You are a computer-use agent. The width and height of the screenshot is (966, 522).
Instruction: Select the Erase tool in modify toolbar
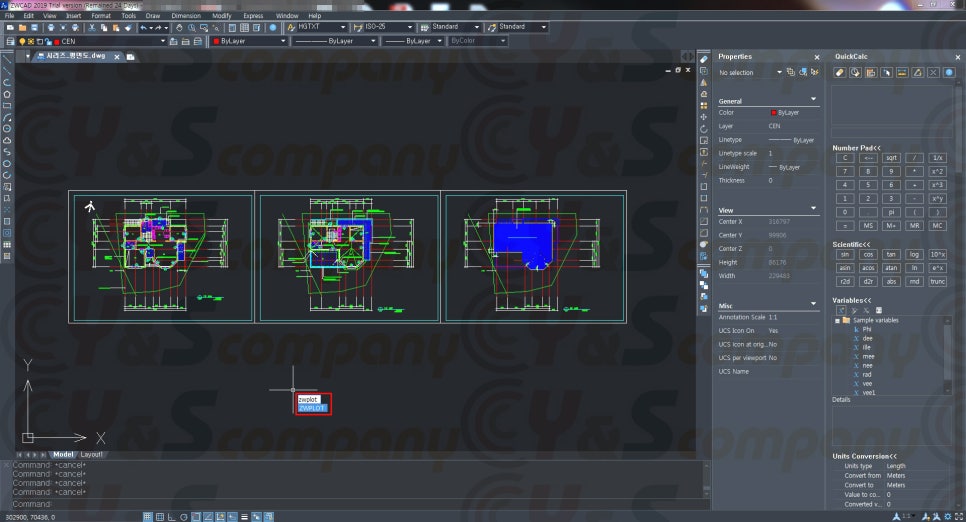click(x=704, y=59)
